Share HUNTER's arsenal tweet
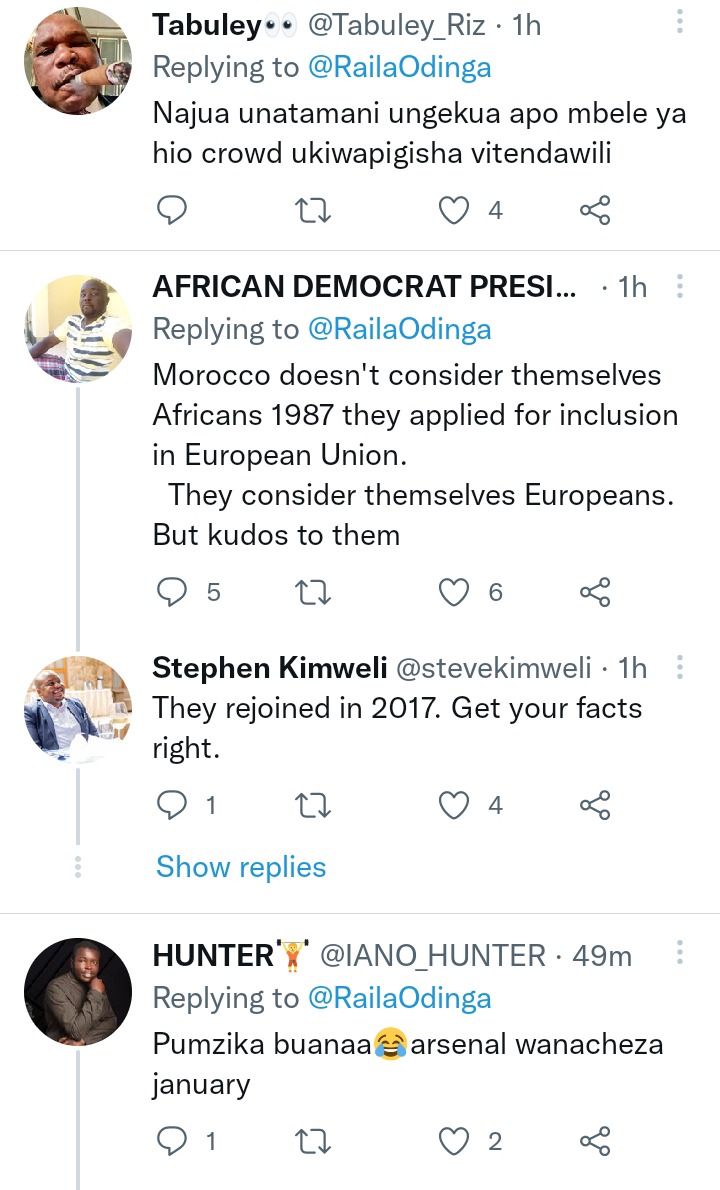The height and width of the screenshot is (1190, 720). pos(595,1141)
